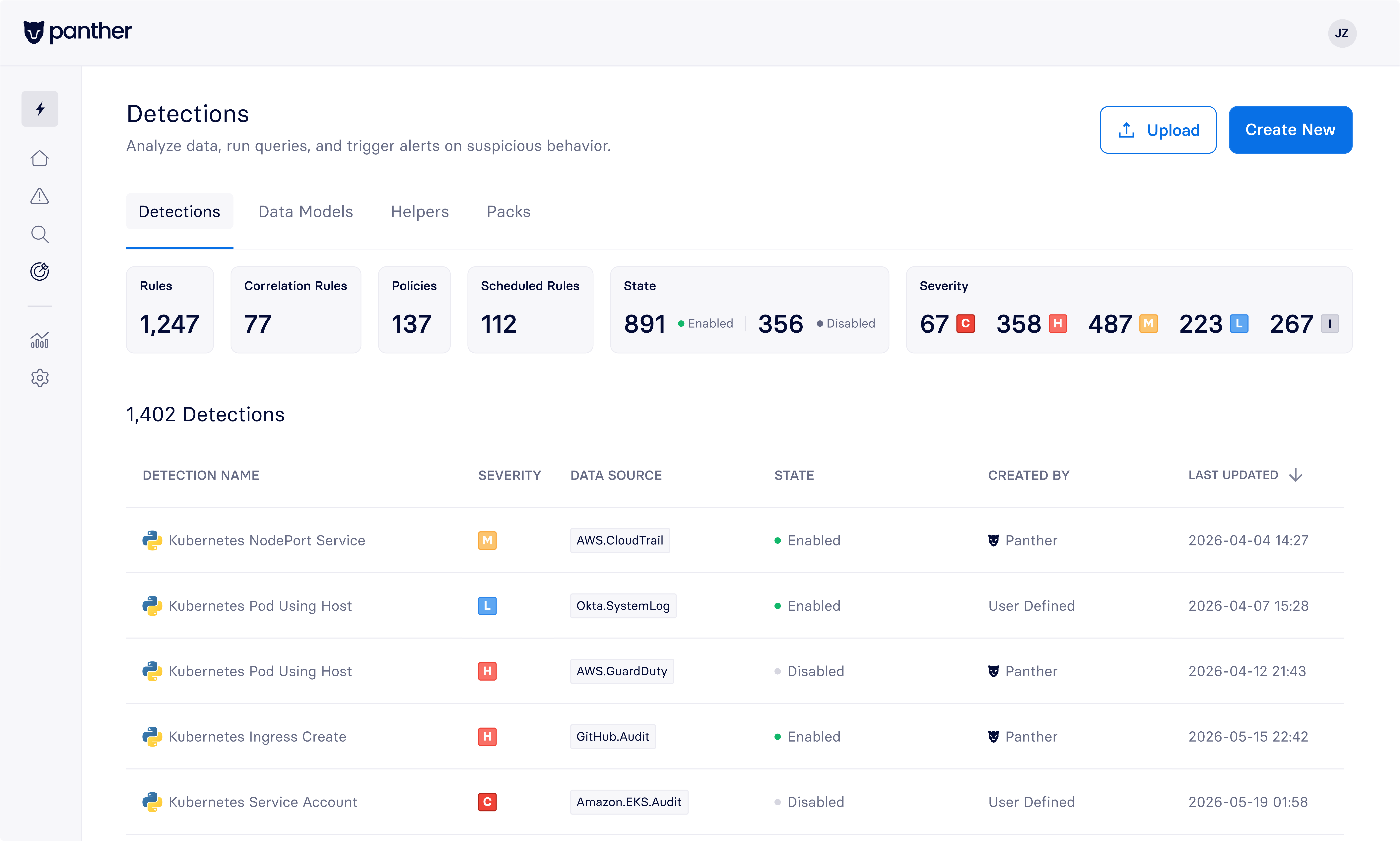Sort by Last Updated arrow
This screenshot has width=1400, height=841.
tap(1296, 475)
